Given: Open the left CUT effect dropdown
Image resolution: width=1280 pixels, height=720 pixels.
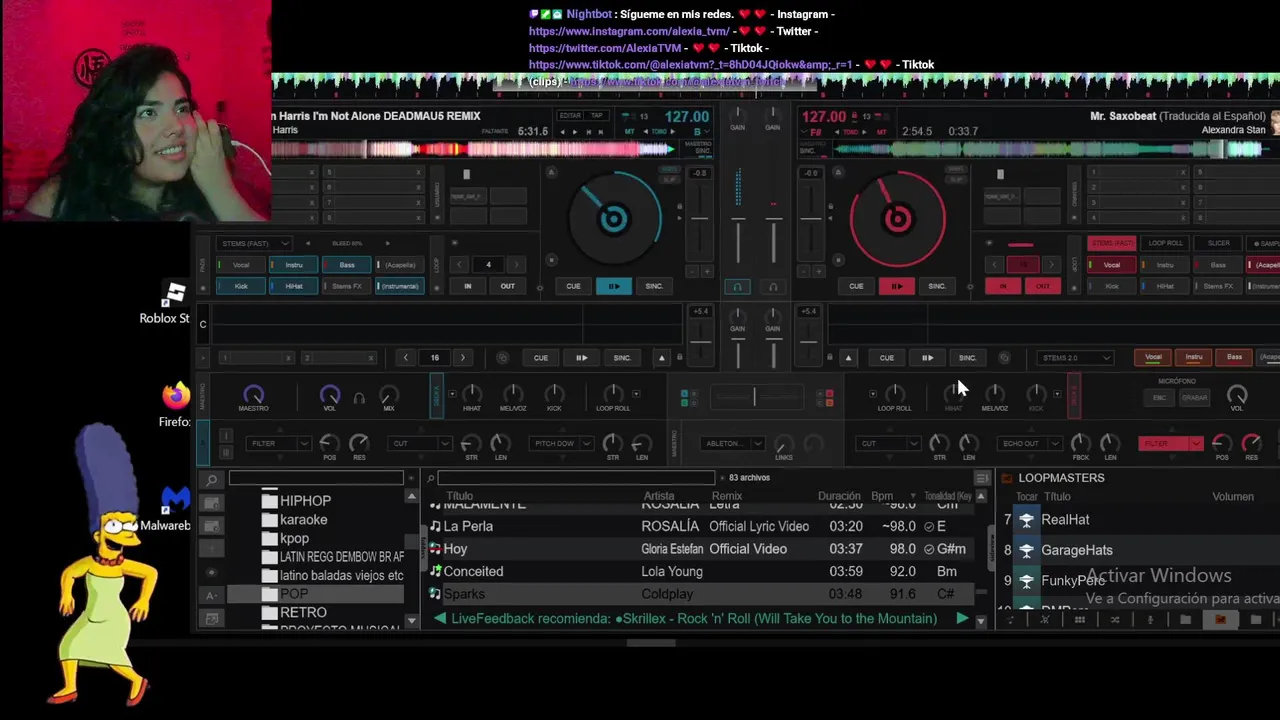Looking at the screenshot, I should pyautogui.click(x=420, y=443).
